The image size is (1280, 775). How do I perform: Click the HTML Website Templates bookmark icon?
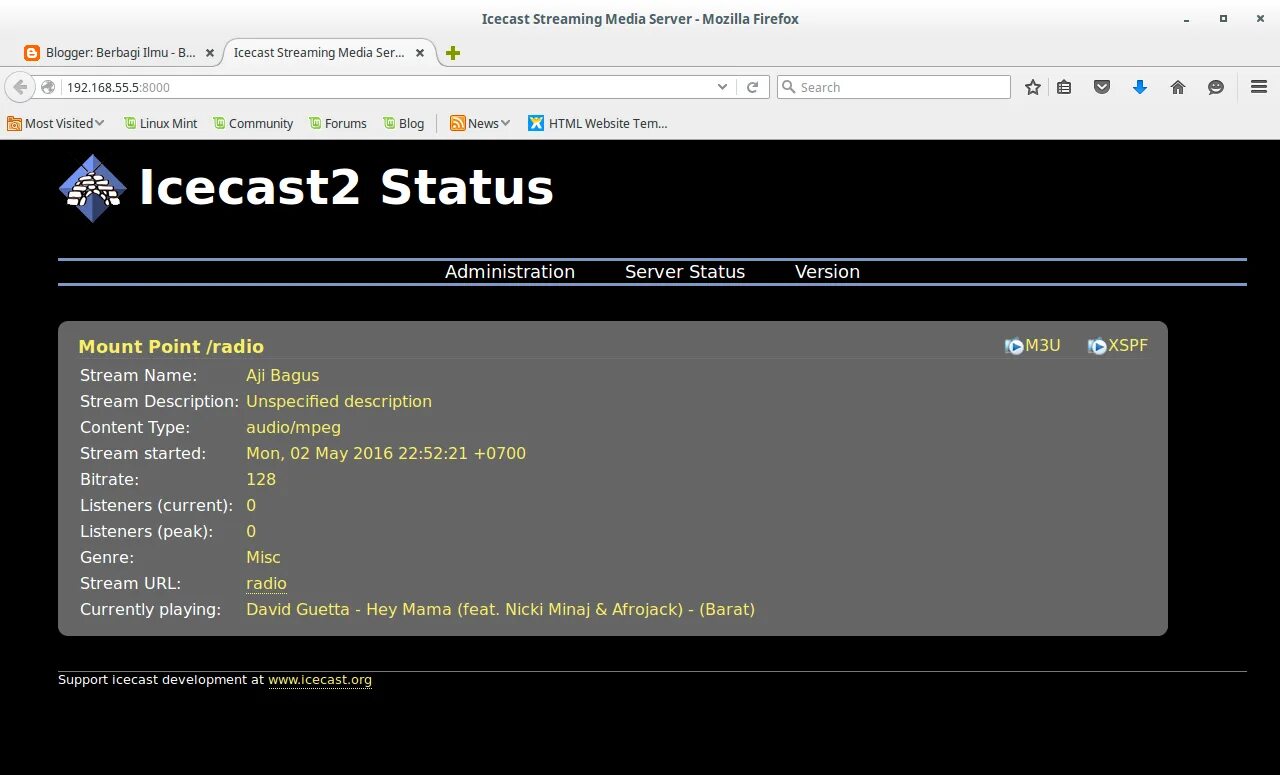[x=536, y=123]
